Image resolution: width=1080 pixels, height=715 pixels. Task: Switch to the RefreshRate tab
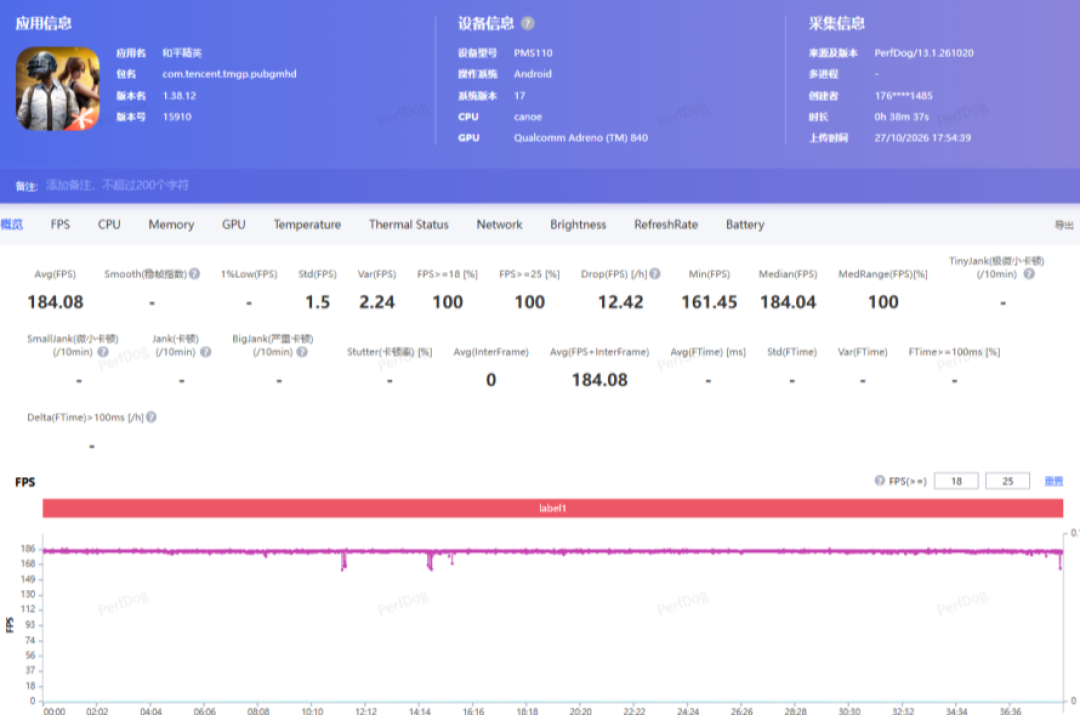666,225
